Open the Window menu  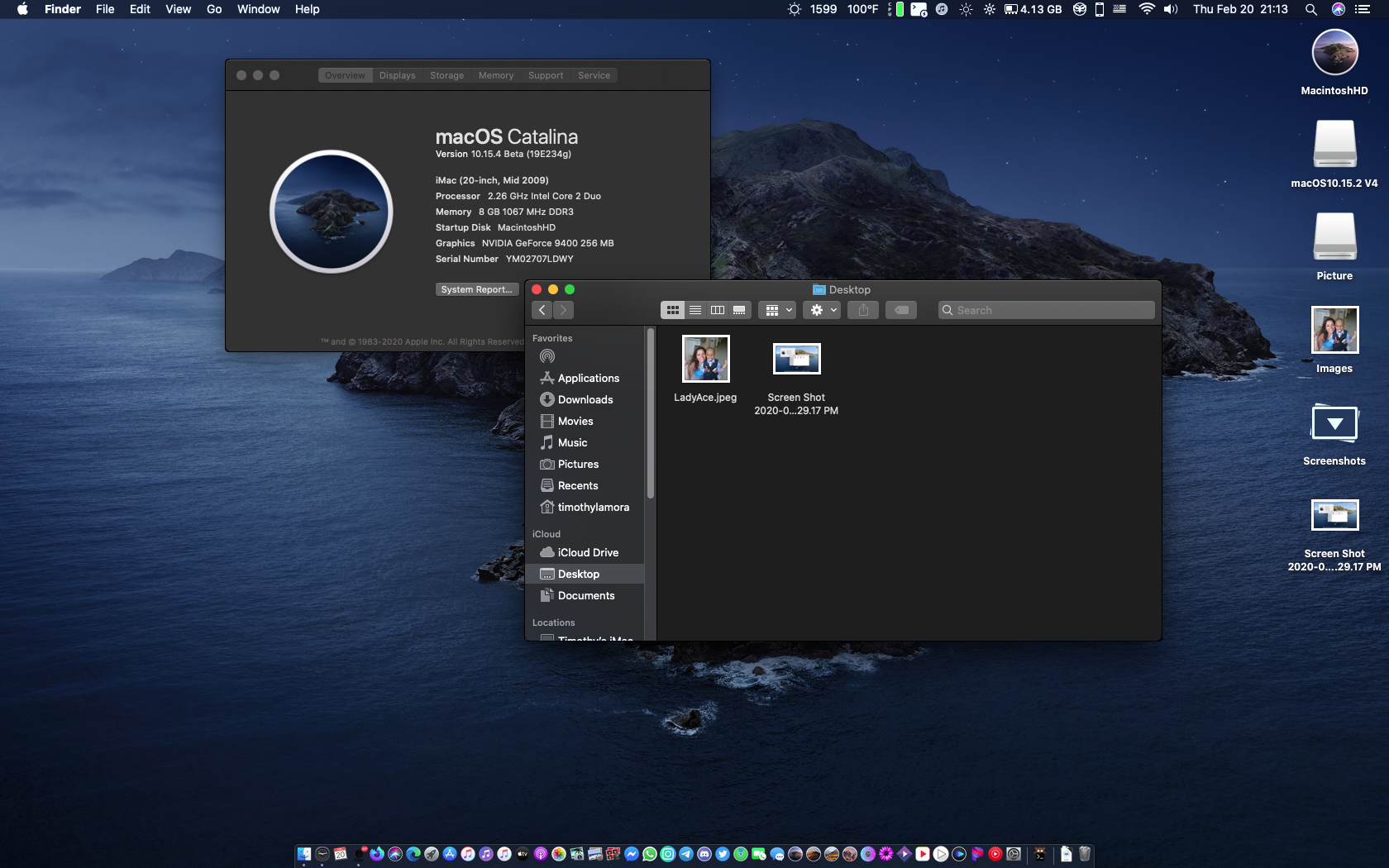tap(258, 9)
